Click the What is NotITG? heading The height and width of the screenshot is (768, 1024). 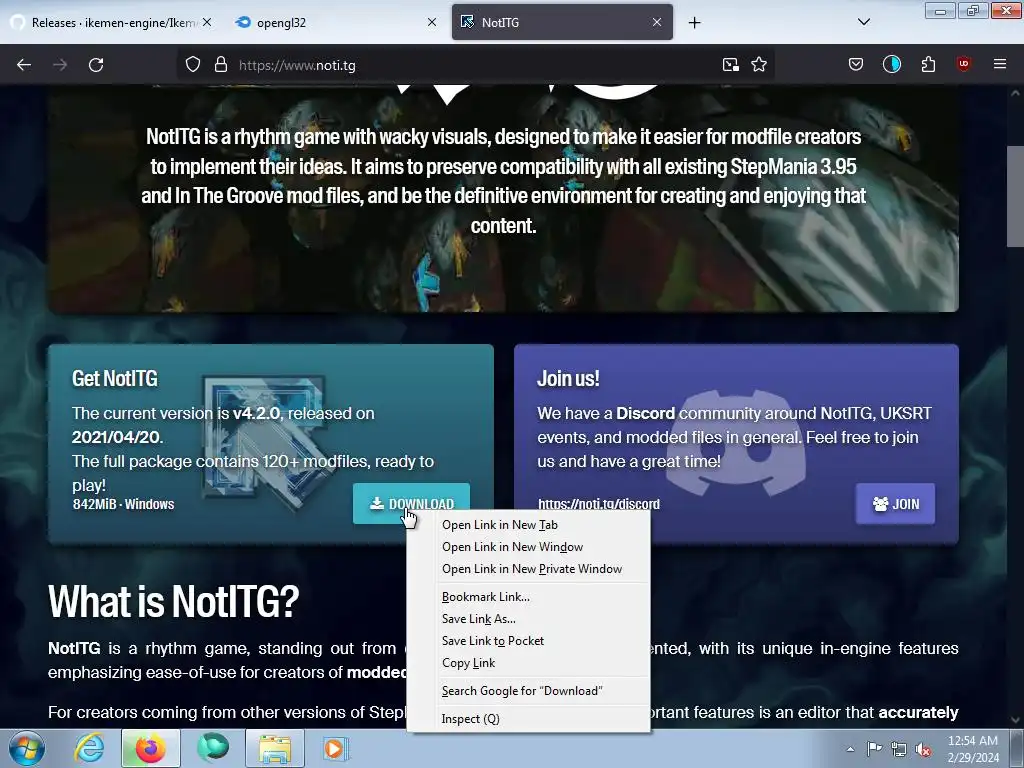pyautogui.click(x=173, y=601)
